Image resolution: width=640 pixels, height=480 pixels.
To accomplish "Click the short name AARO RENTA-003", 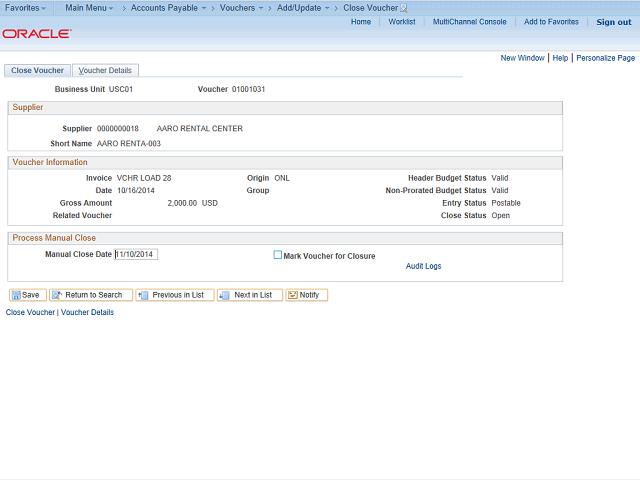I will pos(129,144).
